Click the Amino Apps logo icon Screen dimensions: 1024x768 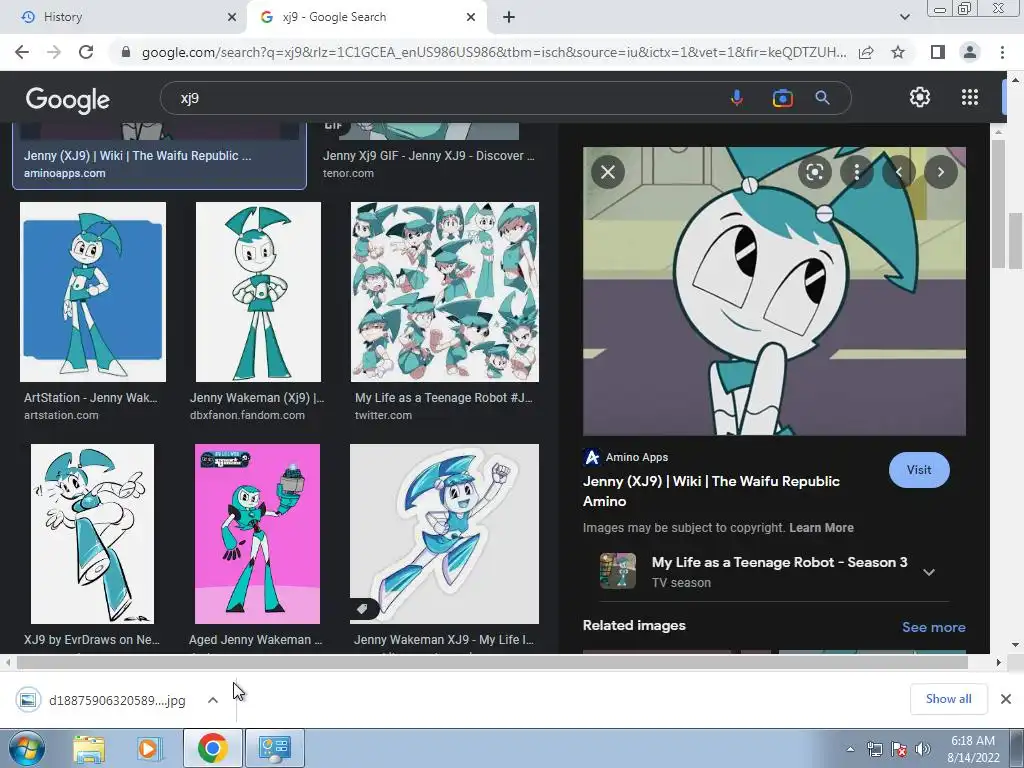(x=592, y=457)
